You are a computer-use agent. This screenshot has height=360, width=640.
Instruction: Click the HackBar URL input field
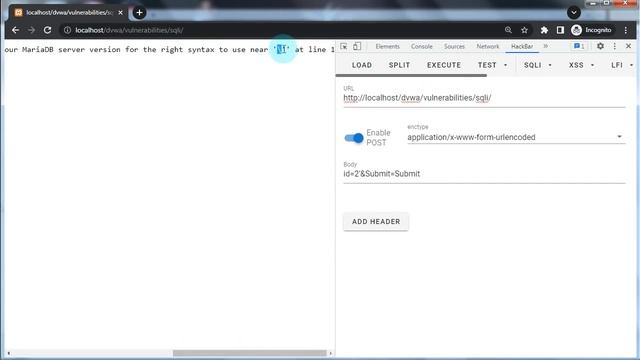tap(484, 98)
